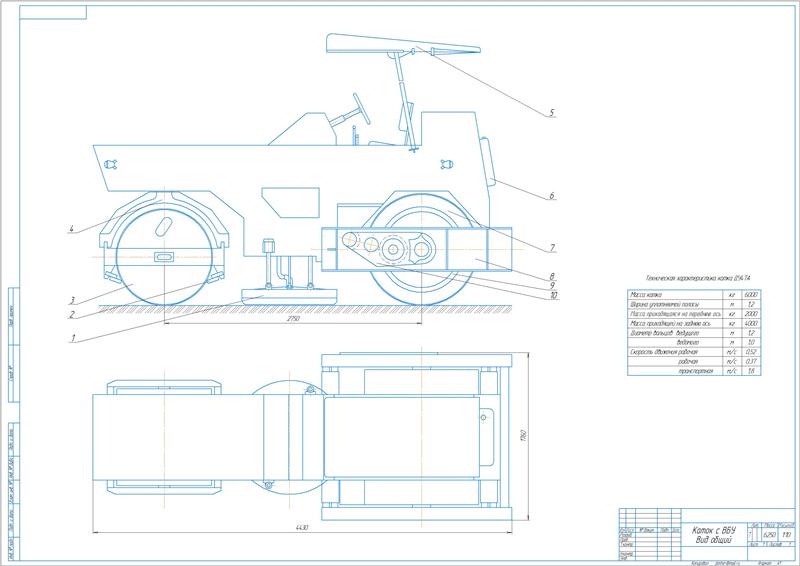This screenshot has height=566, width=800.
Task: Click the 'Вид общий' subtitle in the title block
Action: tap(714, 540)
